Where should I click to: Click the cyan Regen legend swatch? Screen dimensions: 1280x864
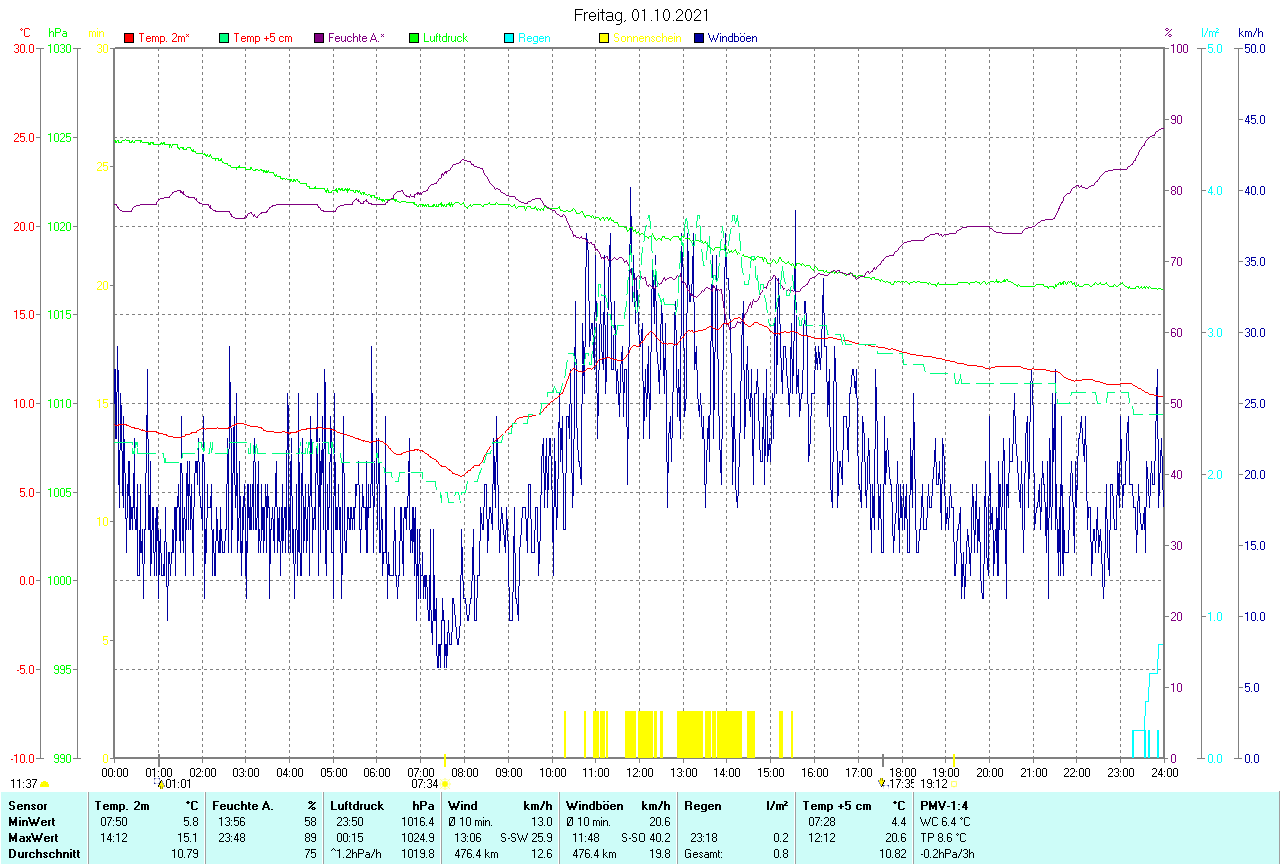pyautogui.click(x=509, y=38)
